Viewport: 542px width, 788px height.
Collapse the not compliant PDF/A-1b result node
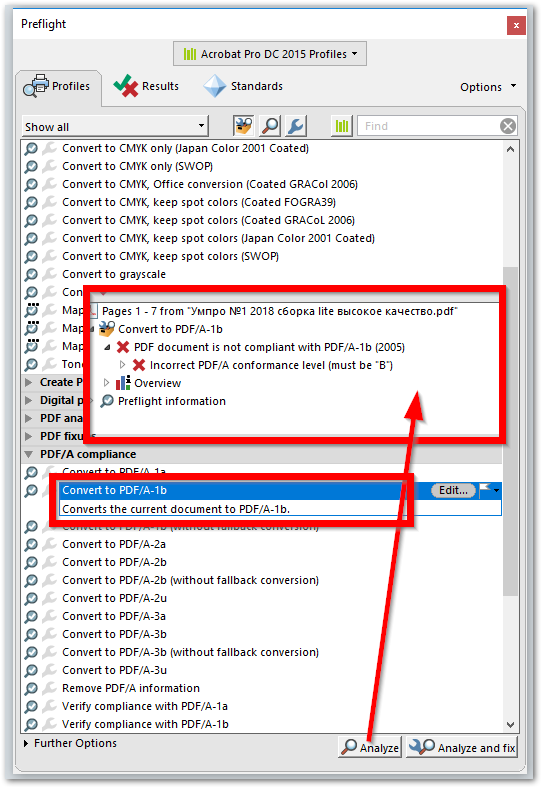[x=107, y=347]
